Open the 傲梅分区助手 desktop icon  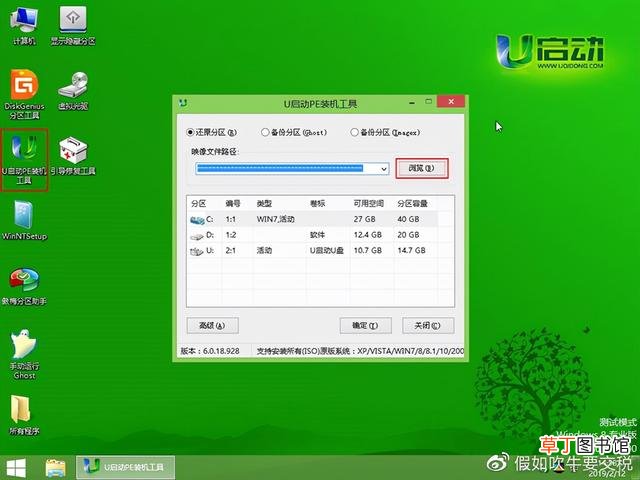tap(24, 287)
